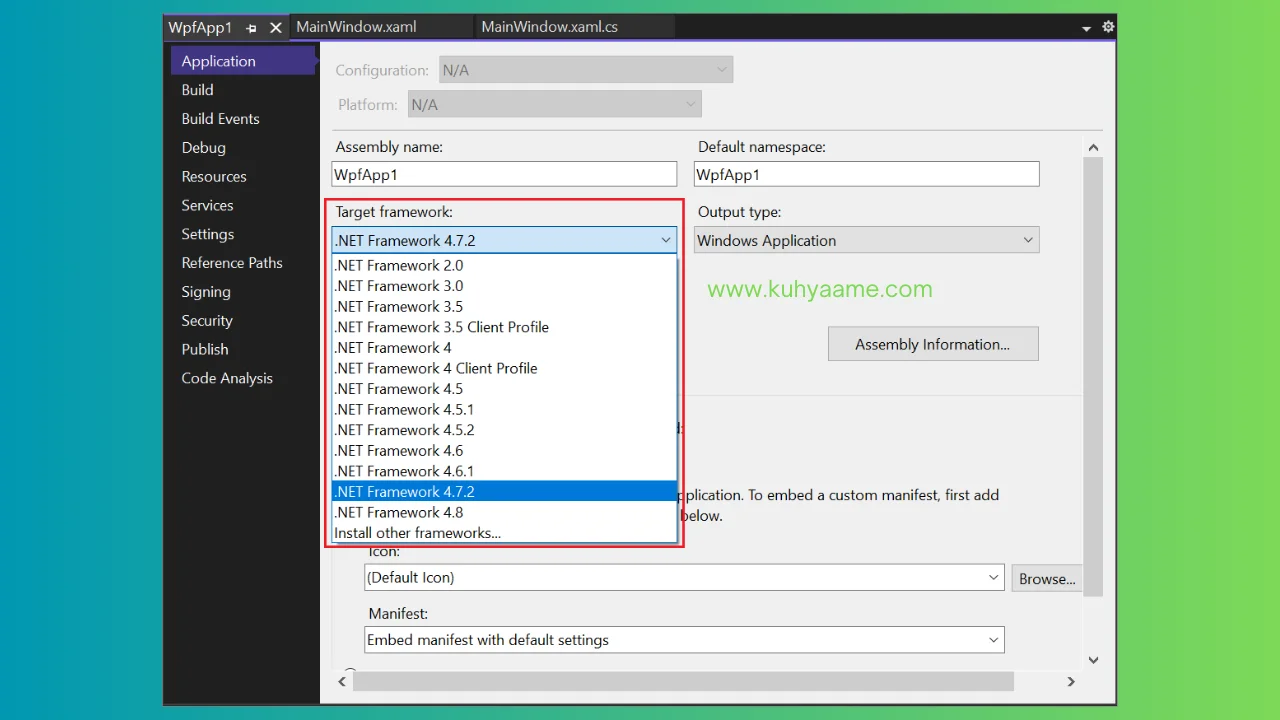Choose .NET Framework 2.0
This screenshot has height=720, width=1280.
point(504,266)
